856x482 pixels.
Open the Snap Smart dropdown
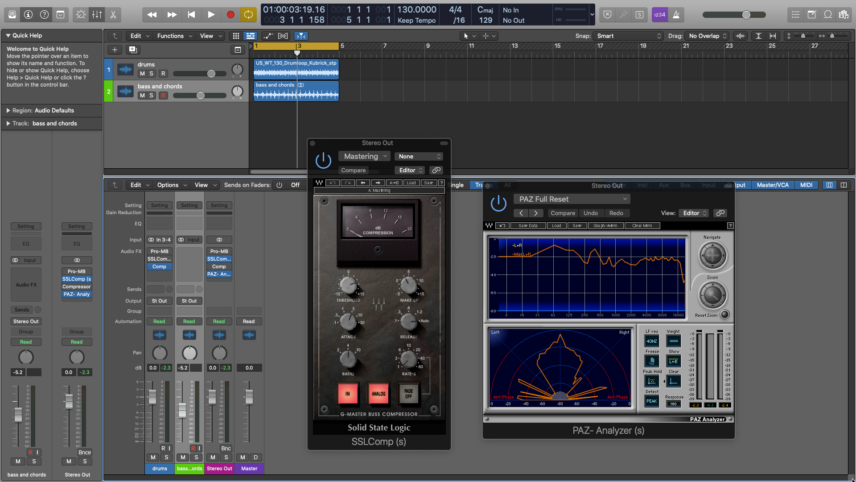tap(629, 36)
